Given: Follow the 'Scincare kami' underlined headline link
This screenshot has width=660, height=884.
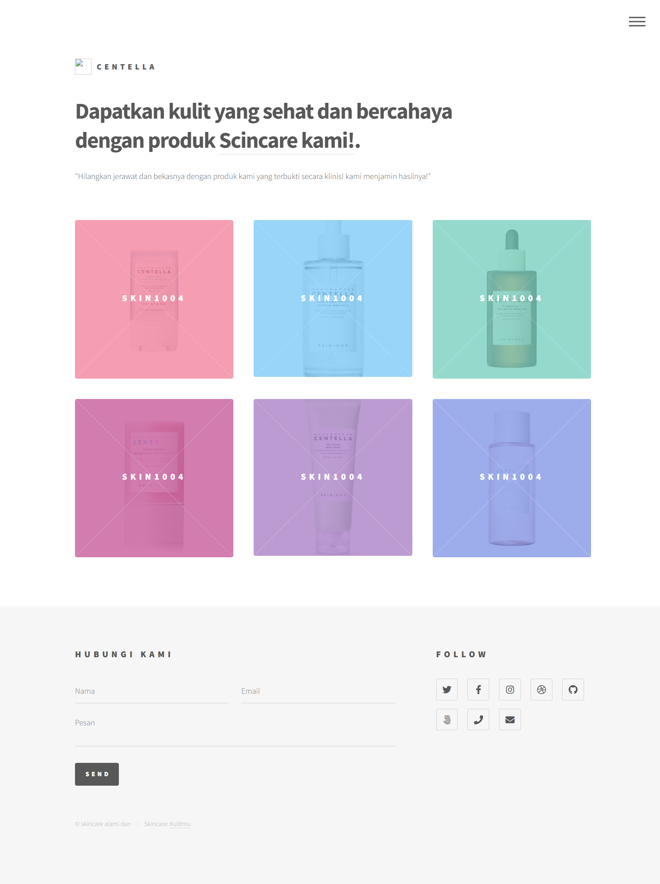Looking at the screenshot, I should click(286, 140).
